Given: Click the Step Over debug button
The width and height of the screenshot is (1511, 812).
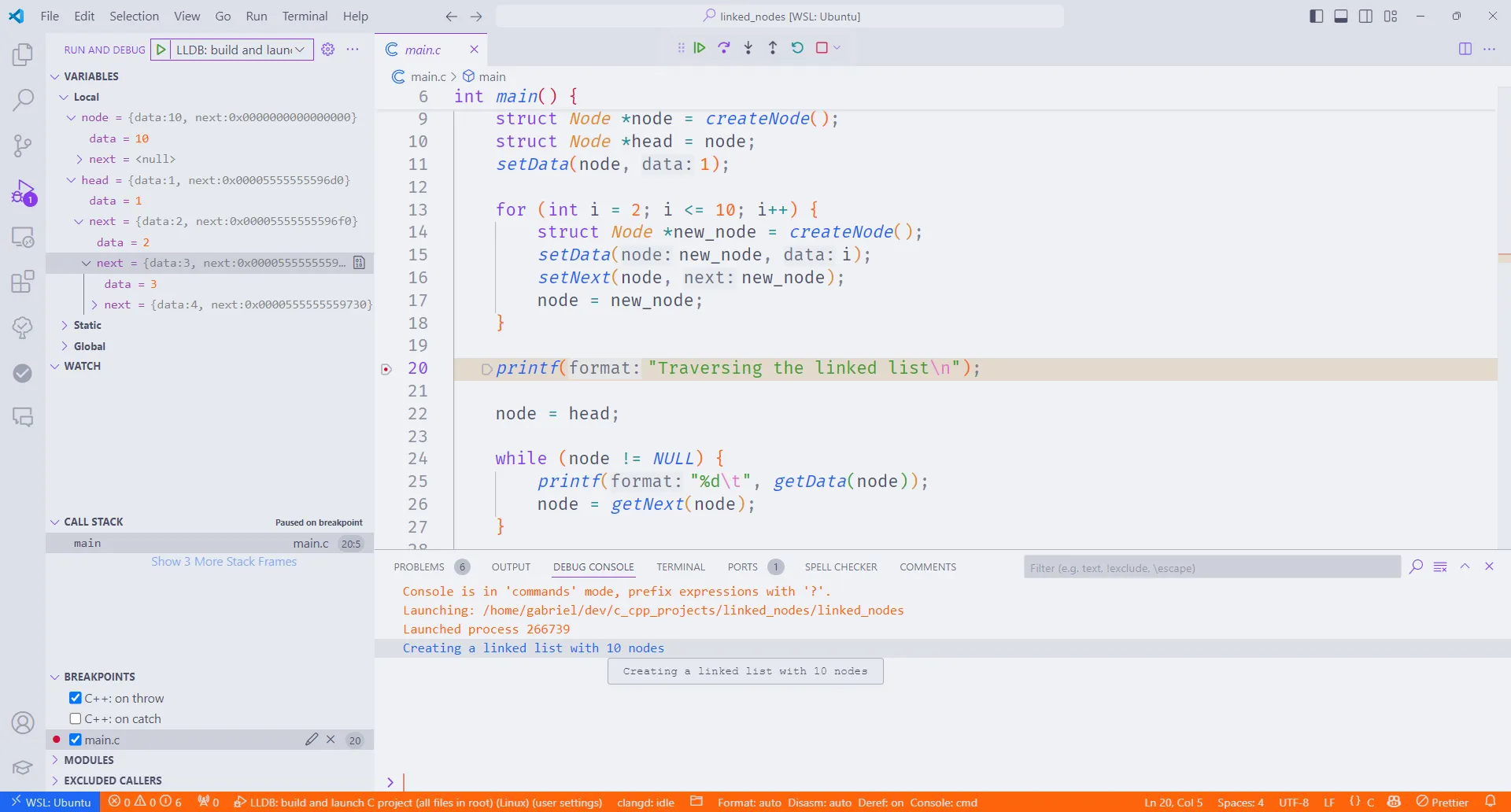Looking at the screenshot, I should pos(724,48).
